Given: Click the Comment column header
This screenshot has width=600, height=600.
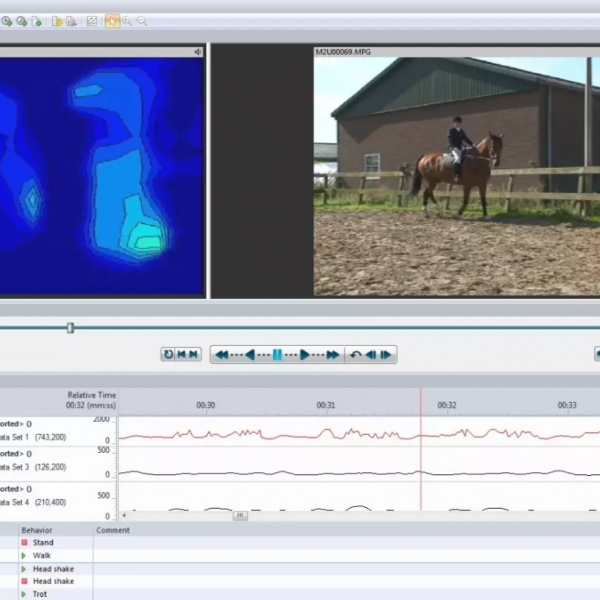Looking at the screenshot, I should pyautogui.click(x=113, y=530).
